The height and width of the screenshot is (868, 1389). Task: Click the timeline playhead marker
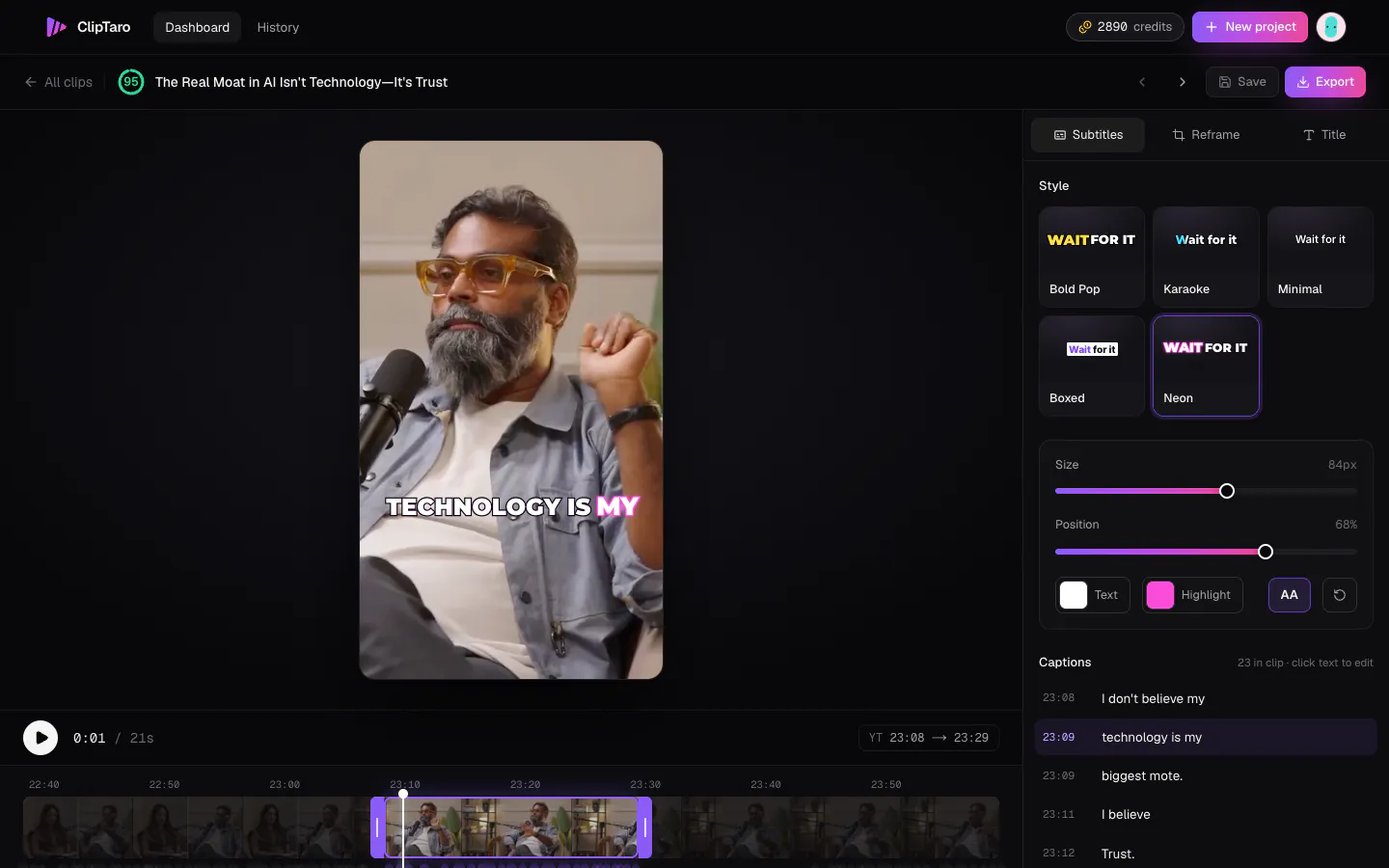[403, 794]
